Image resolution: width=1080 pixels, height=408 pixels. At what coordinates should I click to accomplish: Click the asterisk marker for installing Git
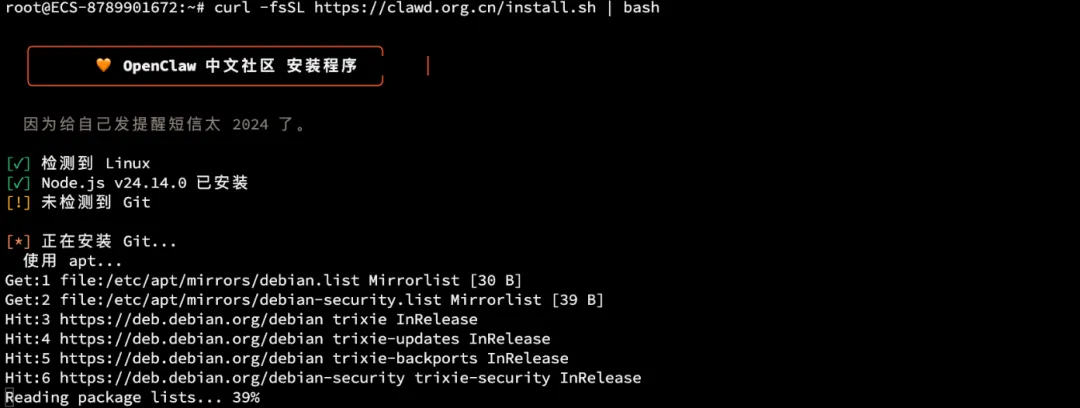click(19, 242)
